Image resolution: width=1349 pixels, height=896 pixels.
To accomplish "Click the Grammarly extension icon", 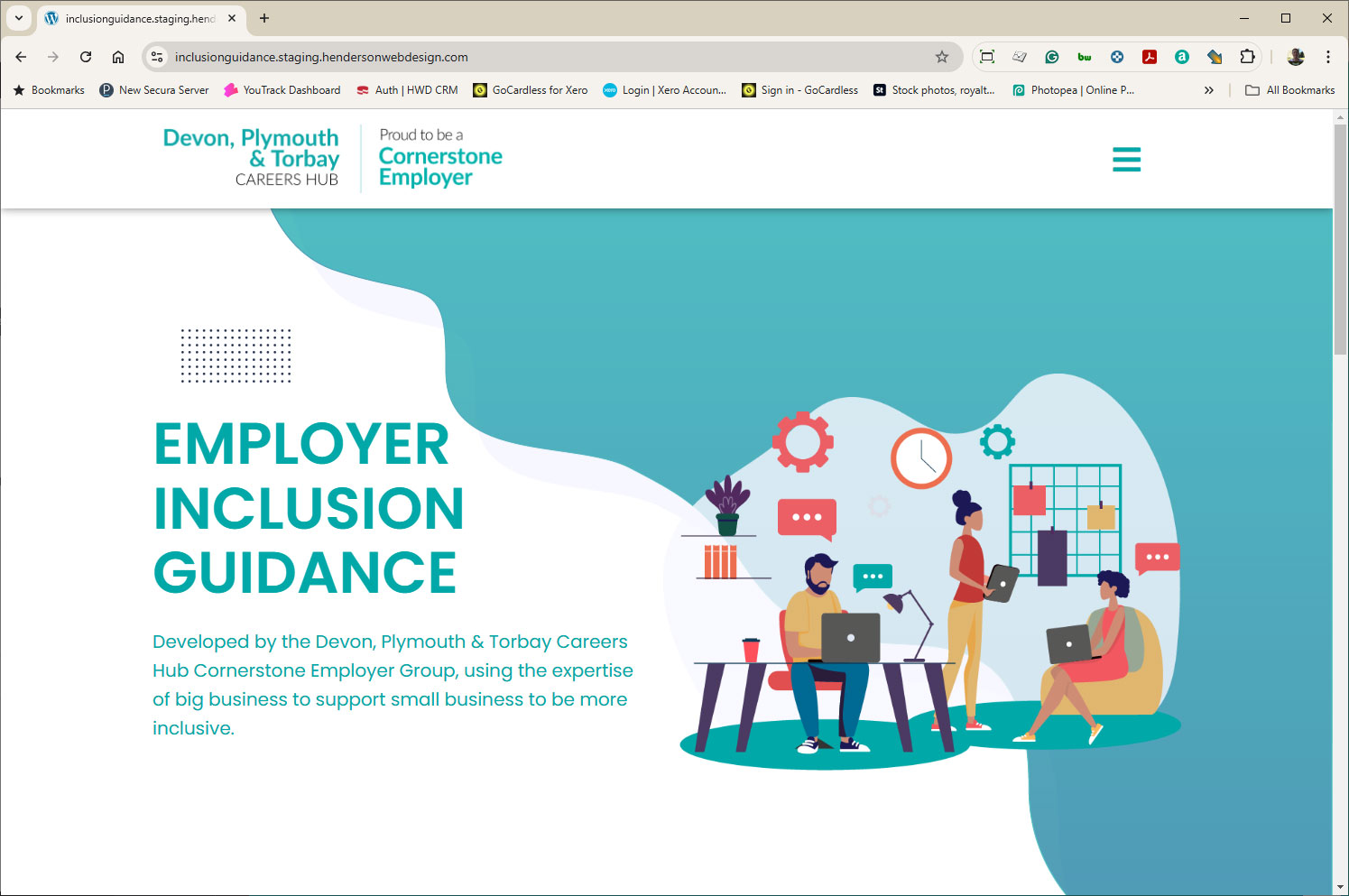I will click(1052, 57).
